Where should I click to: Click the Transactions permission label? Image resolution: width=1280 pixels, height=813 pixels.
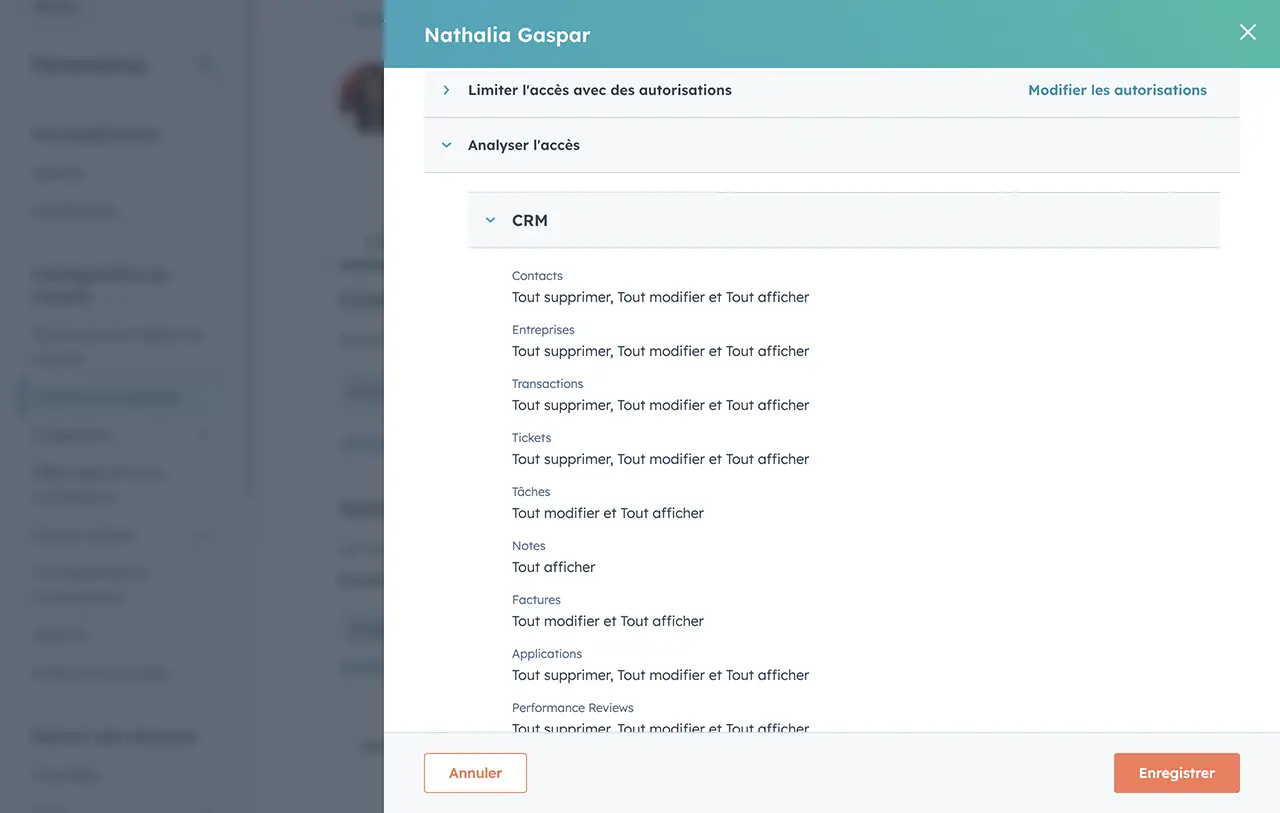click(x=547, y=384)
